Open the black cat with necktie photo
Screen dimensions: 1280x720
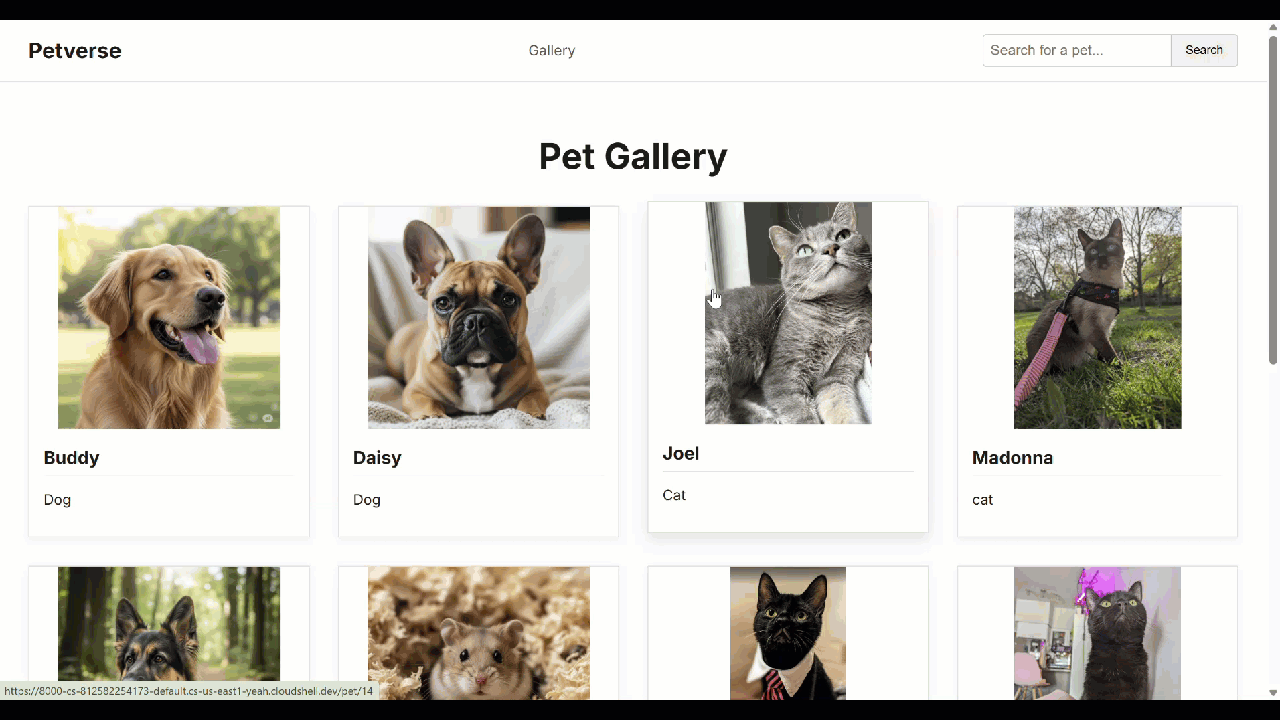788,633
